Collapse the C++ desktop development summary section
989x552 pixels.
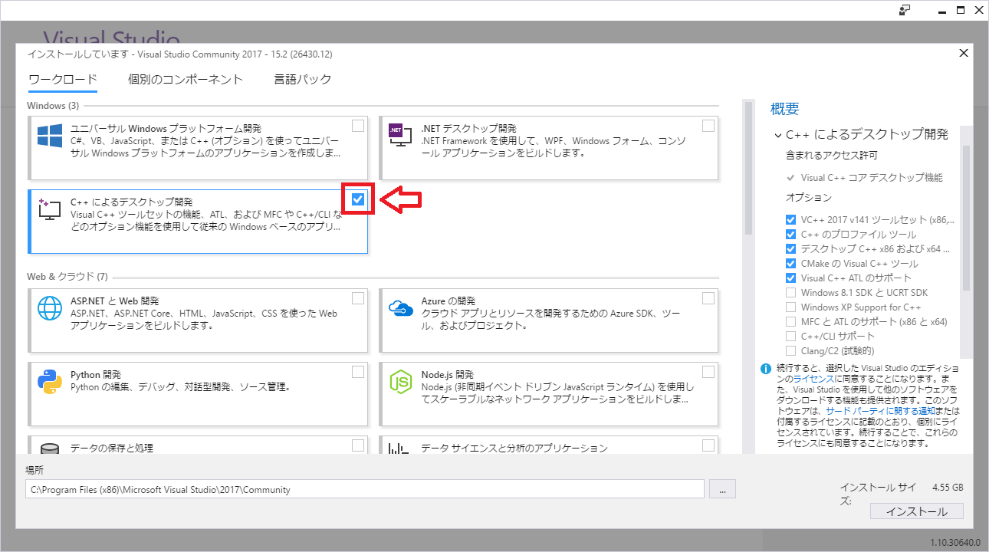pos(778,135)
